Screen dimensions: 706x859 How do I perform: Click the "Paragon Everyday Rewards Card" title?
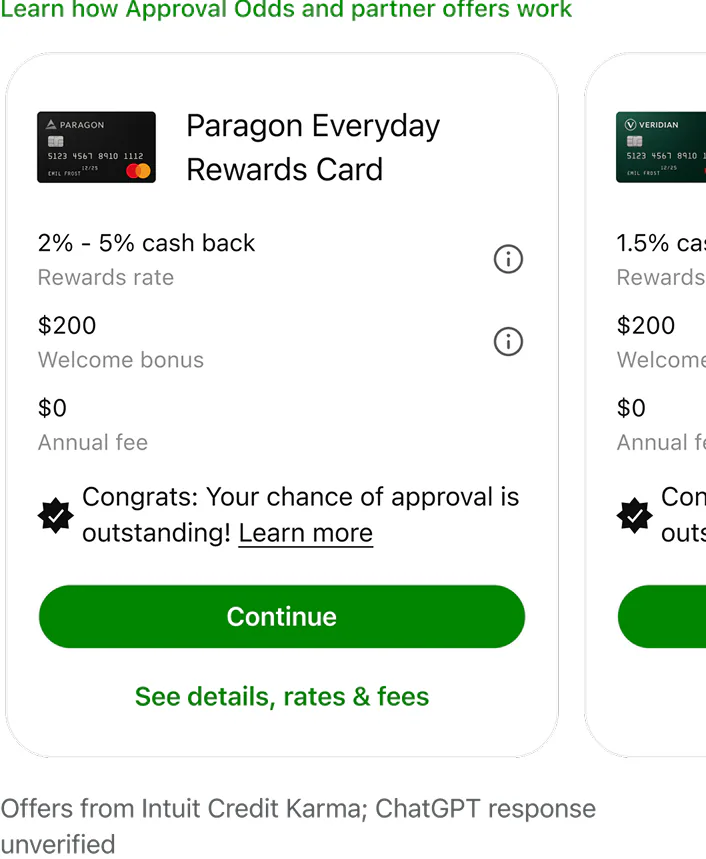coord(312,147)
